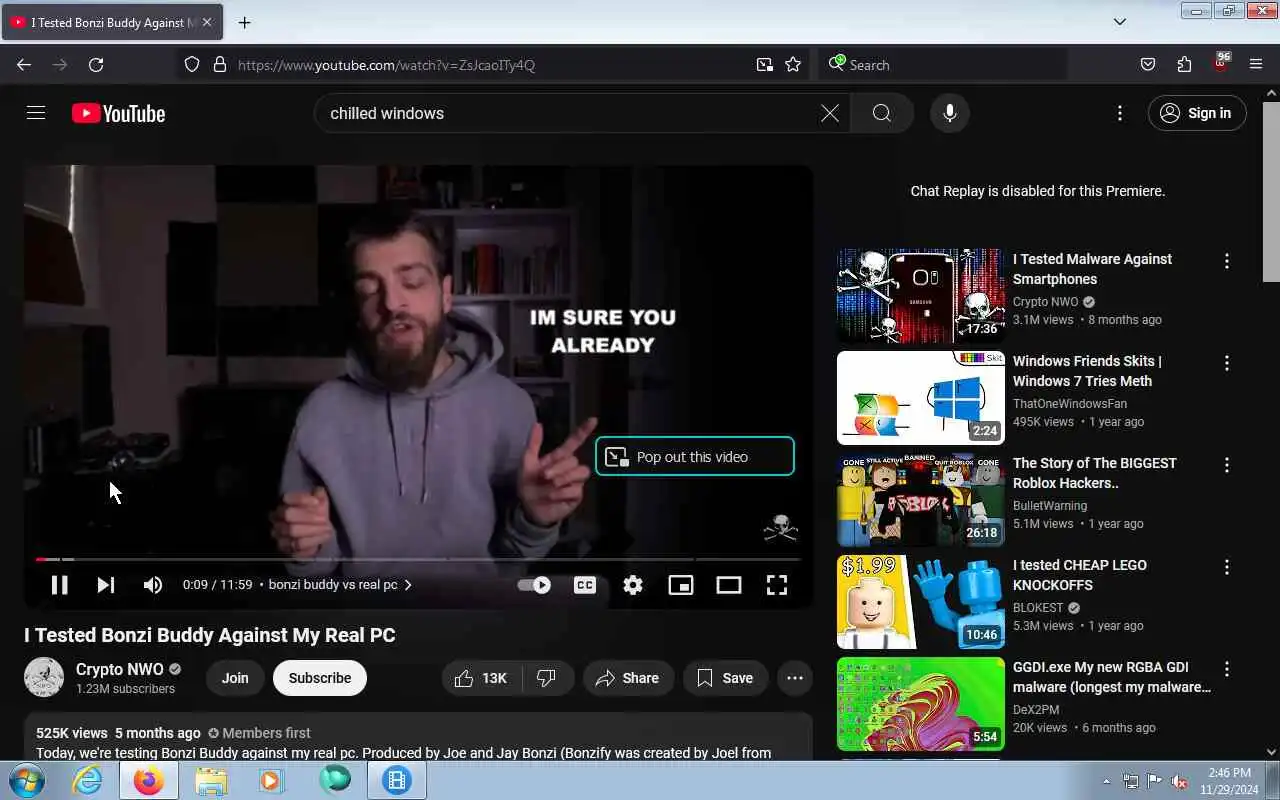List all tabs dropdown arrow
Image resolution: width=1280 pixels, height=800 pixels.
coord(1120,22)
